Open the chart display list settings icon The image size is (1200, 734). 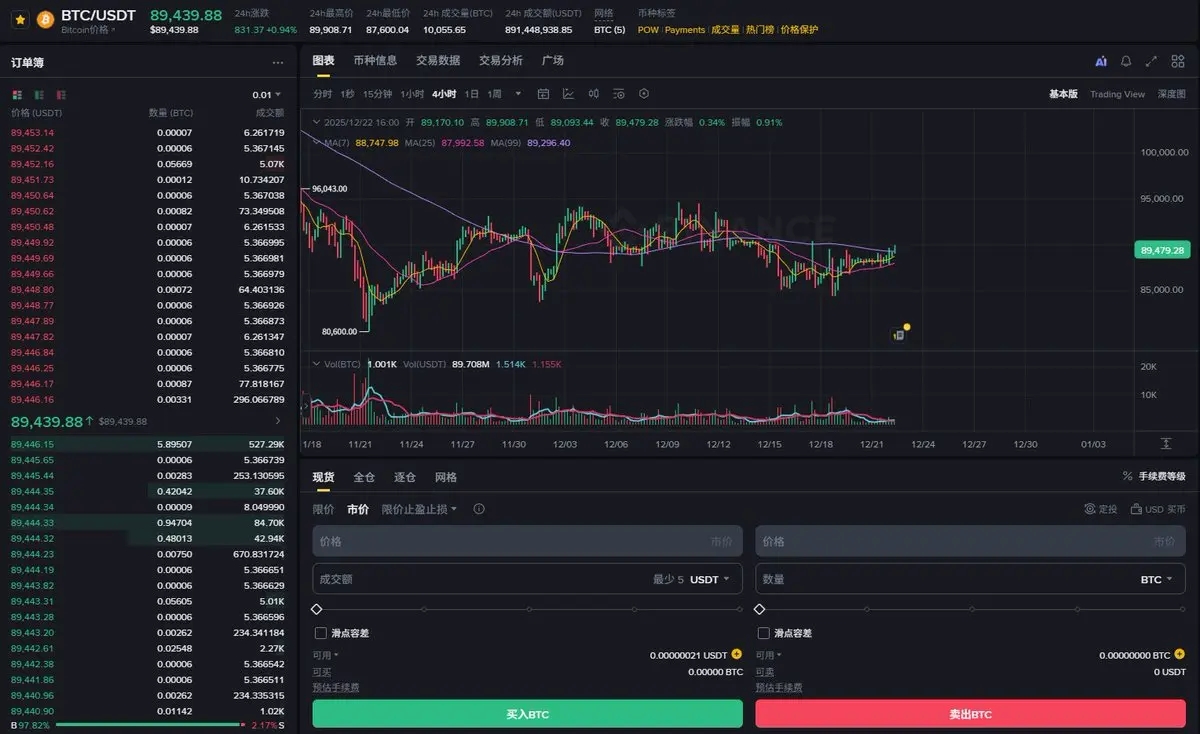[x=619, y=94]
